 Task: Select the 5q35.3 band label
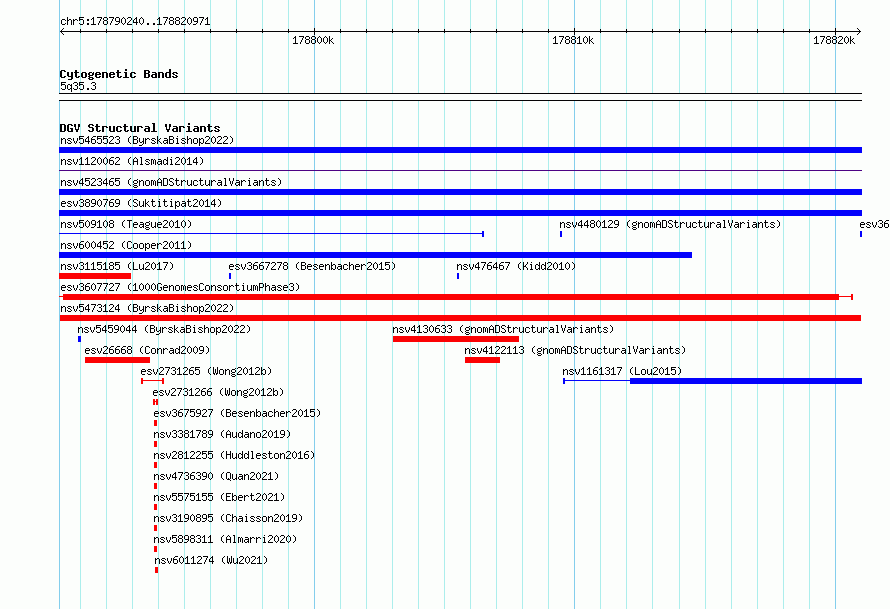coord(78,86)
